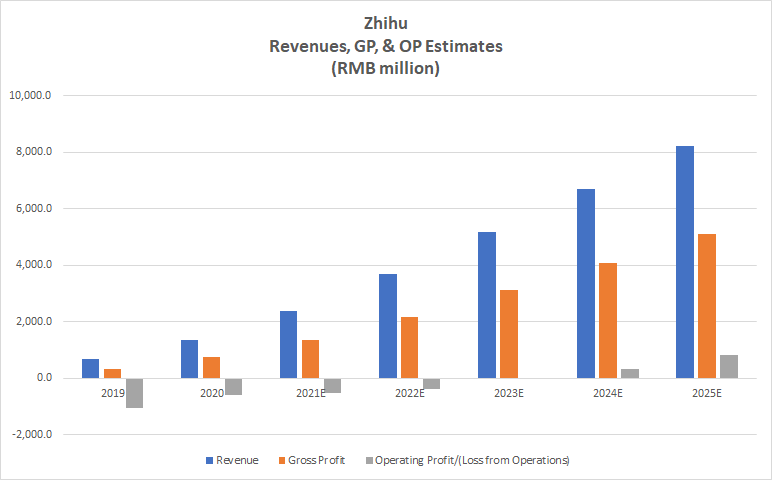Select the 2019 gray operating loss bar
The image size is (772, 480).
pyautogui.click(x=134, y=393)
